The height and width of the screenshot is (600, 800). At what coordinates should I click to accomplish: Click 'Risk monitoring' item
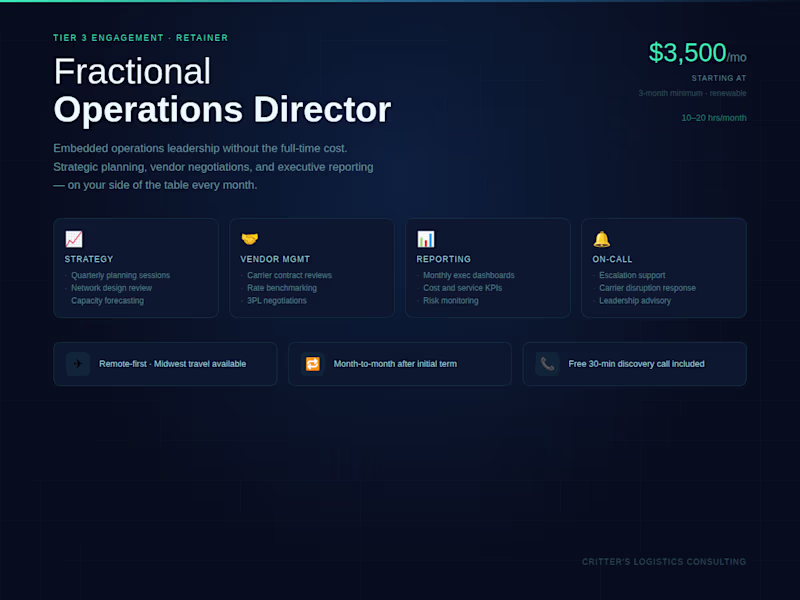(x=451, y=301)
